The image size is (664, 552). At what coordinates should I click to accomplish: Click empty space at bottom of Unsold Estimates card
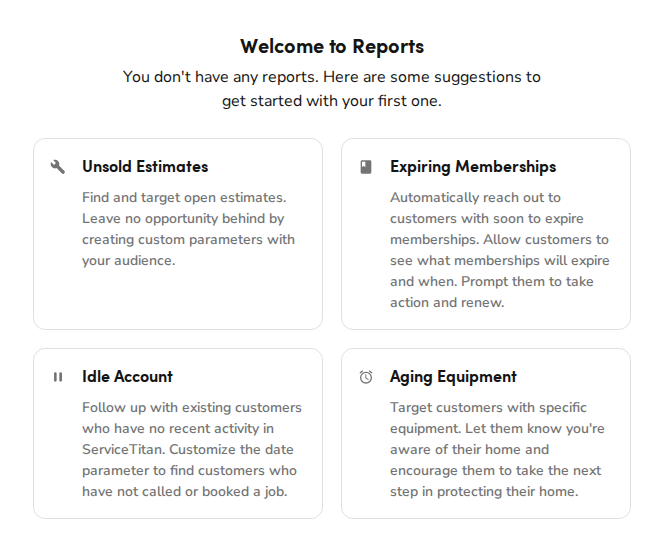point(178,300)
